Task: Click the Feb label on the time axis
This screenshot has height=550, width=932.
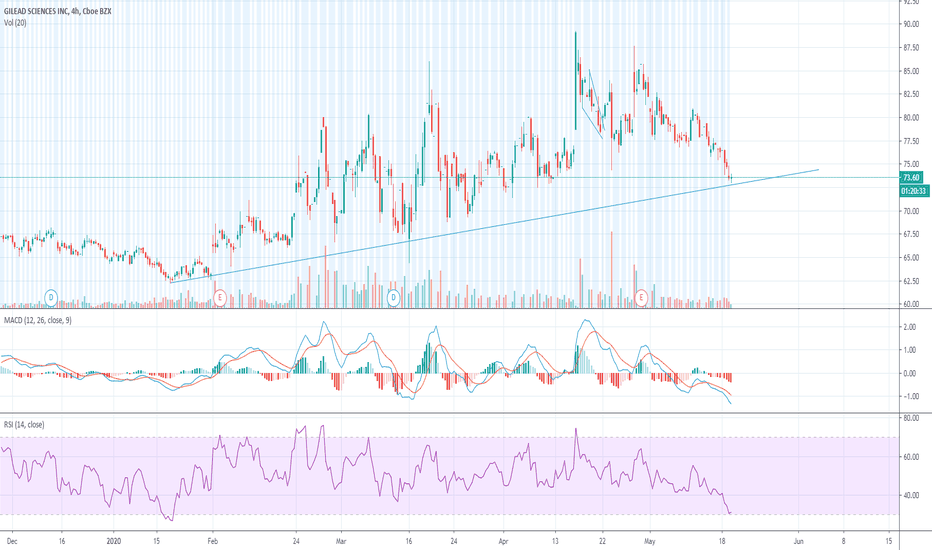Action: 213,541
